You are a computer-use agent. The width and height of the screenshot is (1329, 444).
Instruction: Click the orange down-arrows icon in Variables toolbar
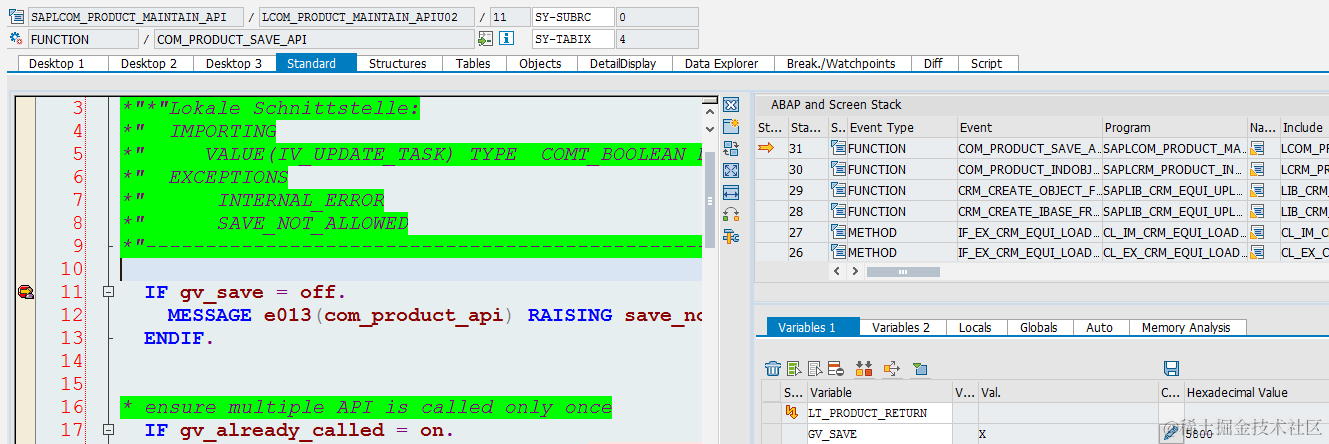point(865,368)
